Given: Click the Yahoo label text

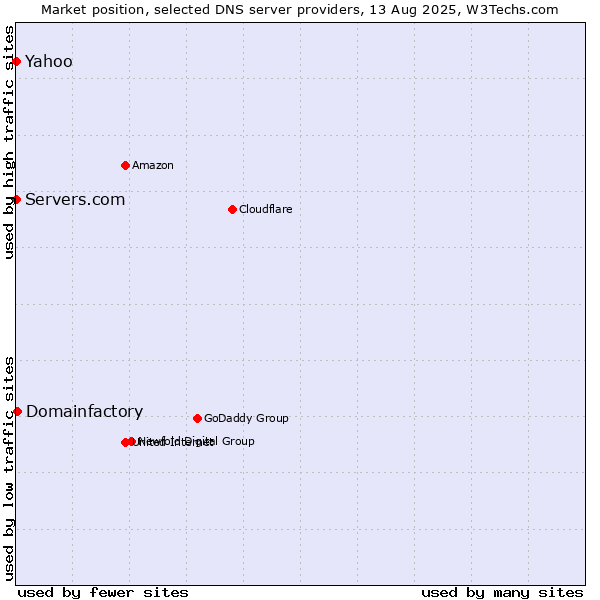Looking at the screenshot, I should (x=49, y=62).
